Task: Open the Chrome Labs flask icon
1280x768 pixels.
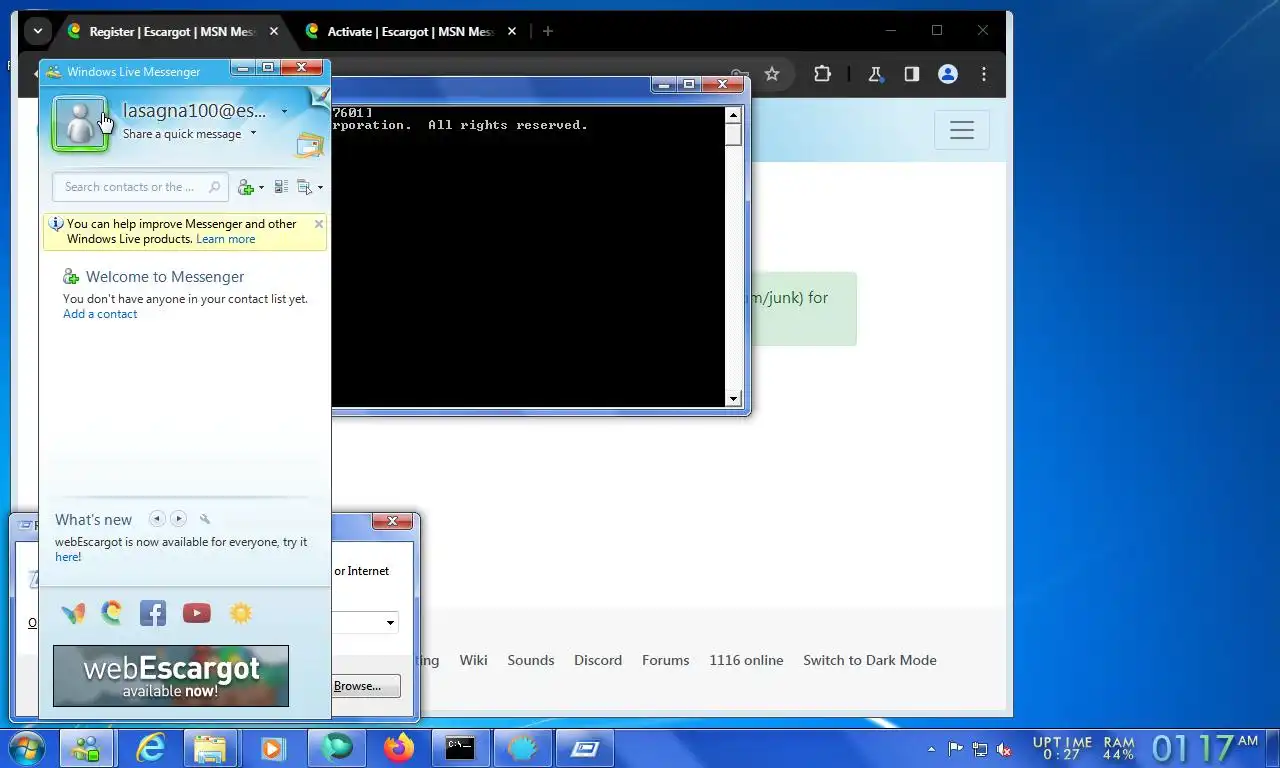Action: [x=876, y=74]
